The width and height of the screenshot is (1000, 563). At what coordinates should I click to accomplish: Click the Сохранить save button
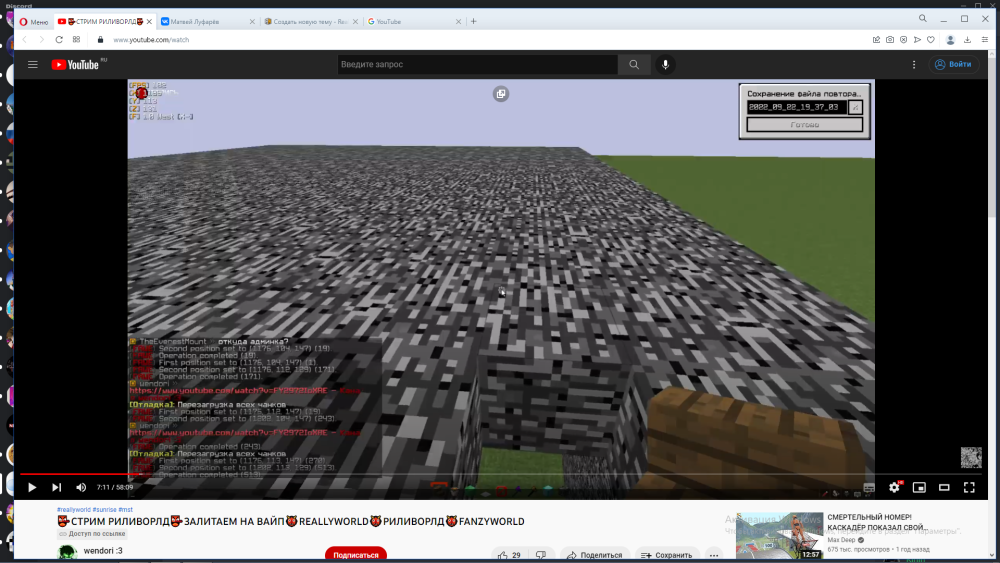[x=666, y=555]
